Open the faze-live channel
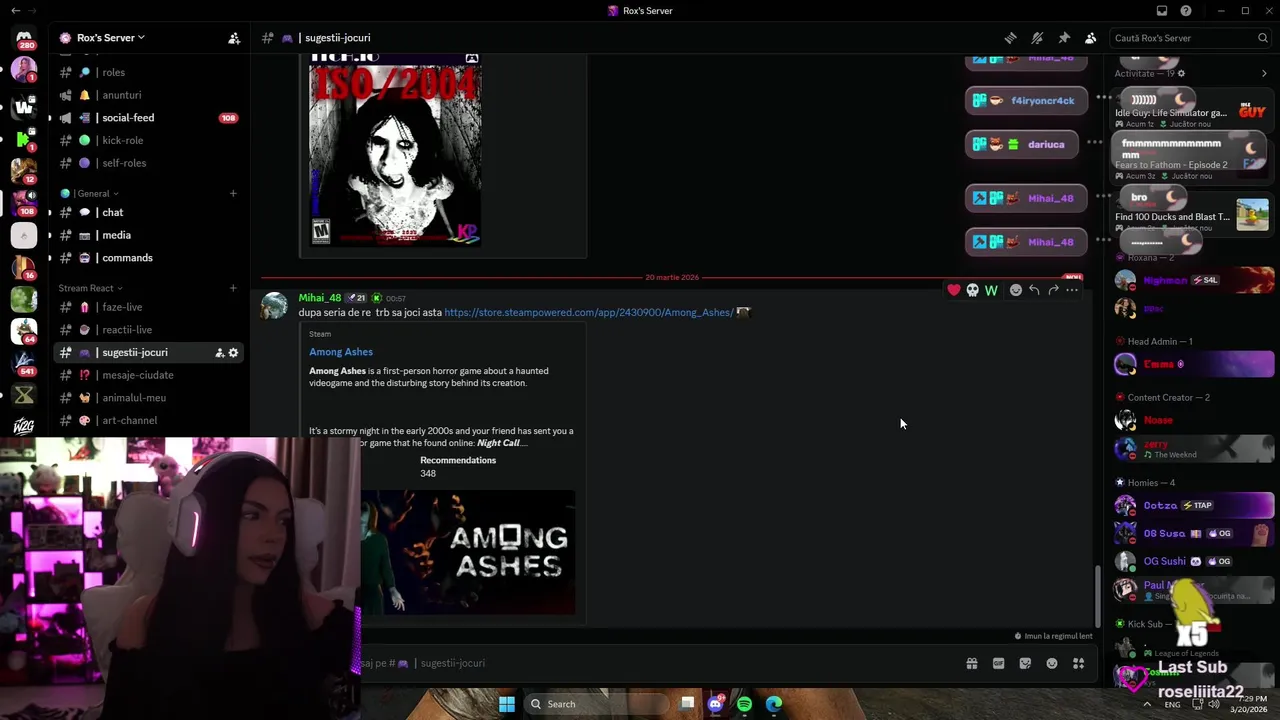The width and height of the screenshot is (1280, 720). (148, 307)
